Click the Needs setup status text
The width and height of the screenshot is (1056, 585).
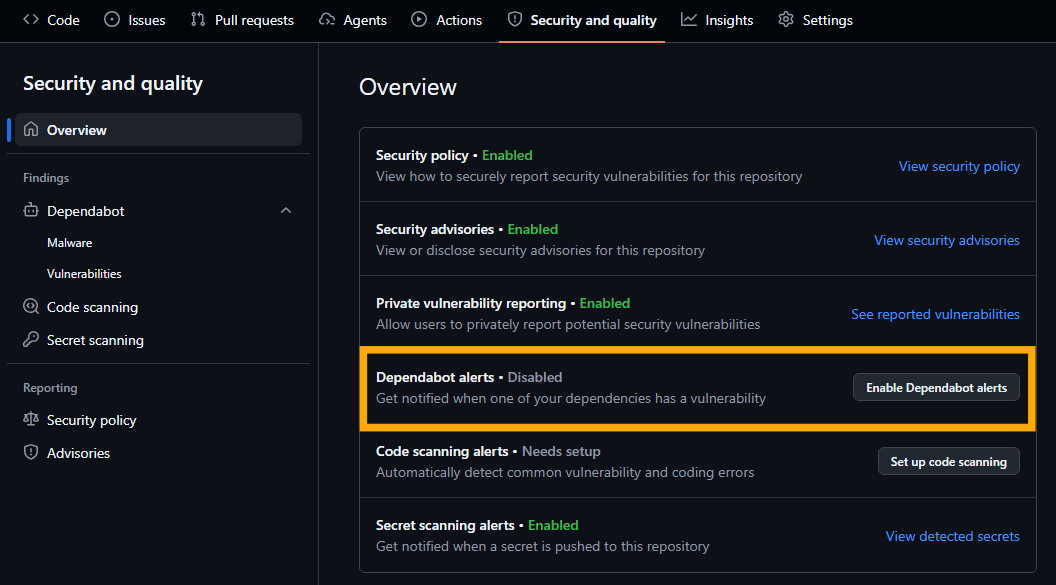pos(561,452)
